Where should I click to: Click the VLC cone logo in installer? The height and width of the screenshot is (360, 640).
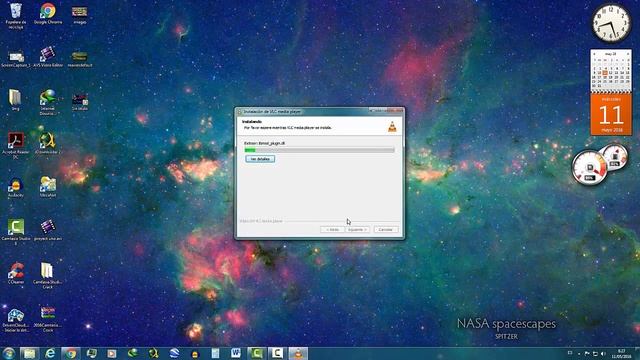click(x=392, y=127)
